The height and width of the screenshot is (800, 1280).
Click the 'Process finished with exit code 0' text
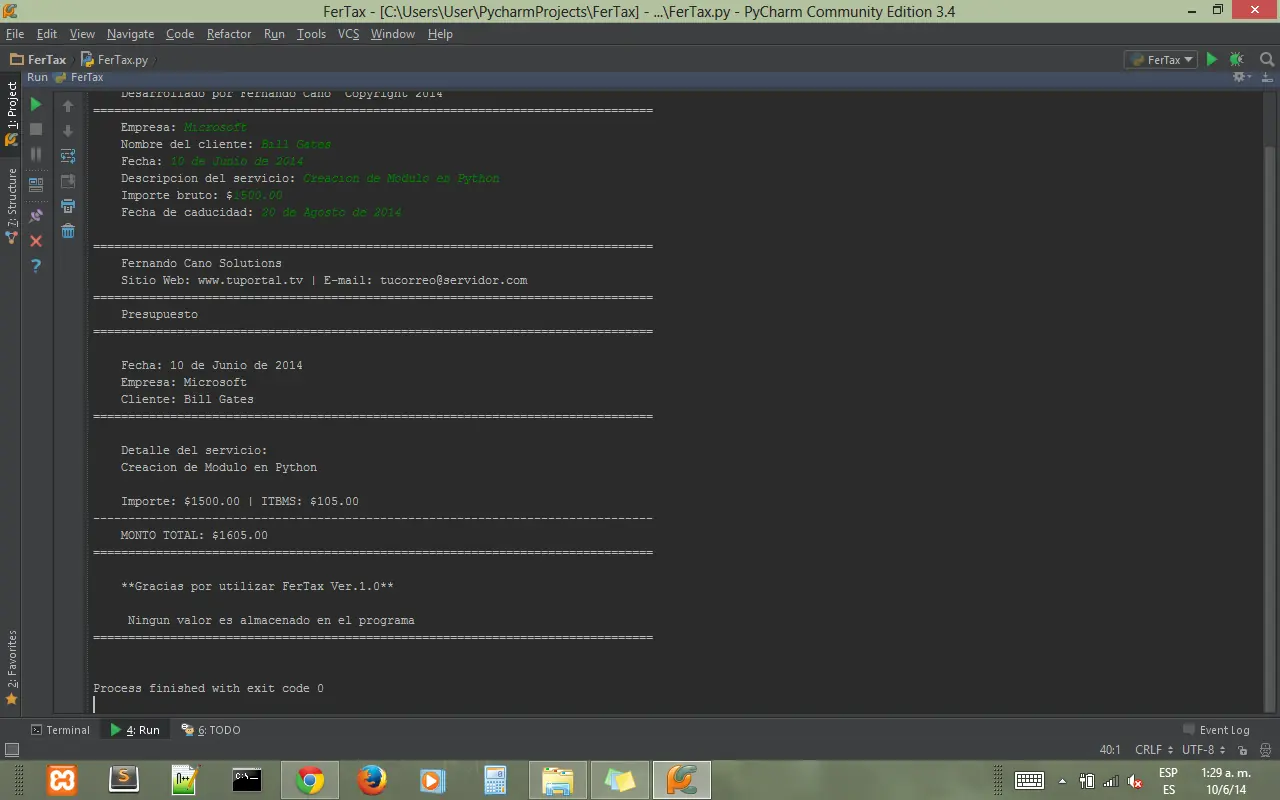208,688
